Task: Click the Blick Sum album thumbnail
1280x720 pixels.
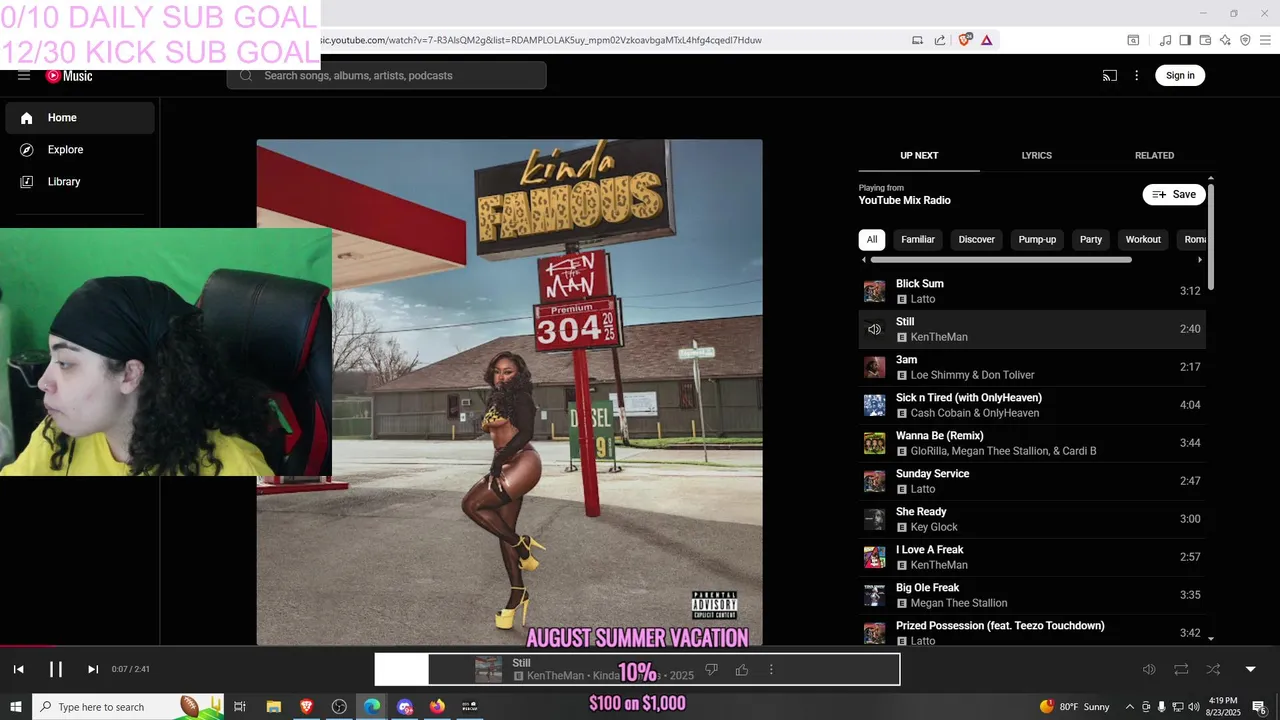Action: pos(875,291)
